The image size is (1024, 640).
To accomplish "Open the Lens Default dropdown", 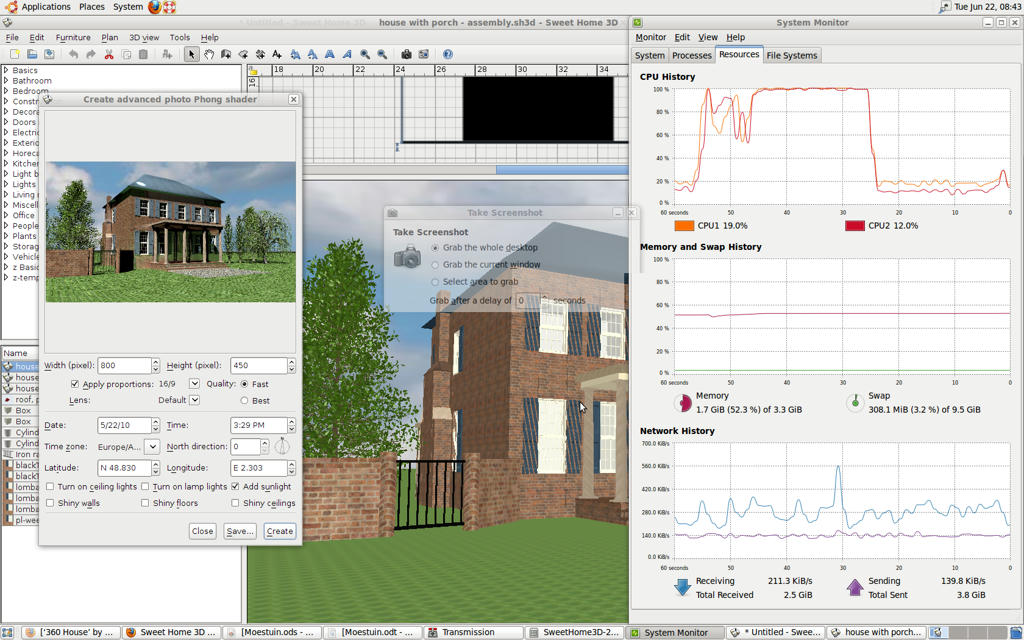I will click(x=194, y=400).
